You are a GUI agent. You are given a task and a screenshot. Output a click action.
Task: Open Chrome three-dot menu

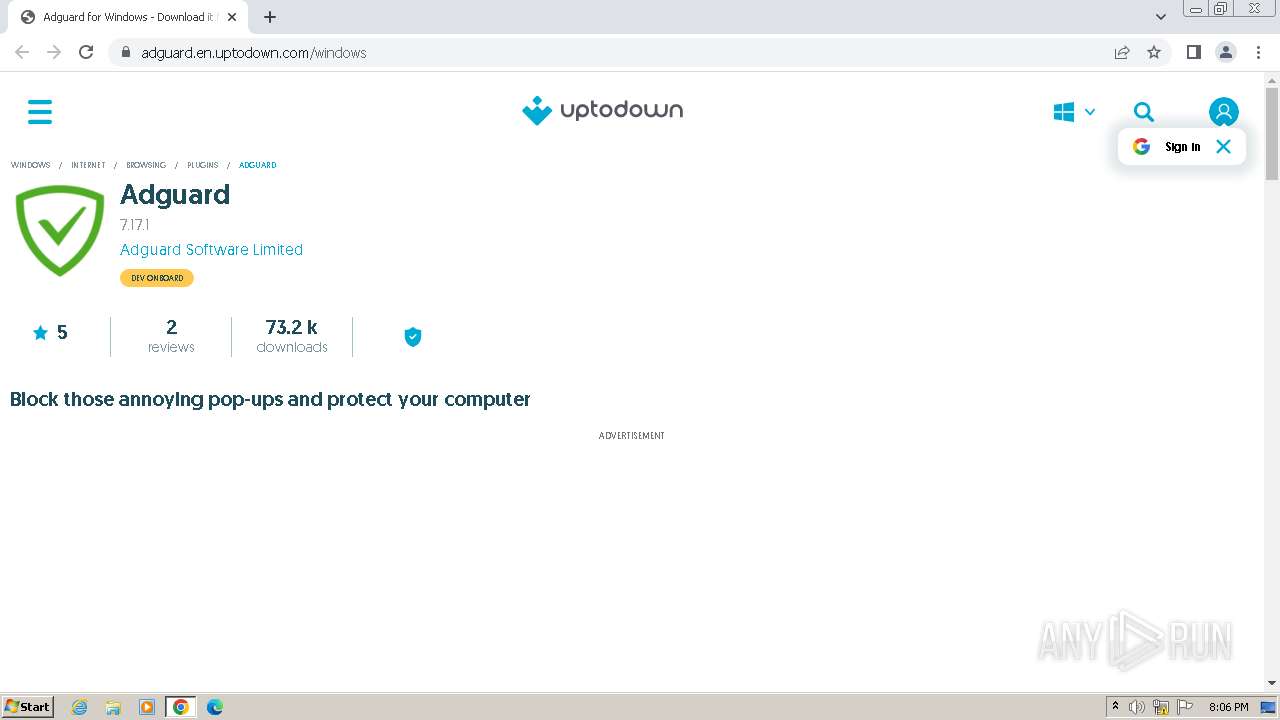click(1258, 52)
